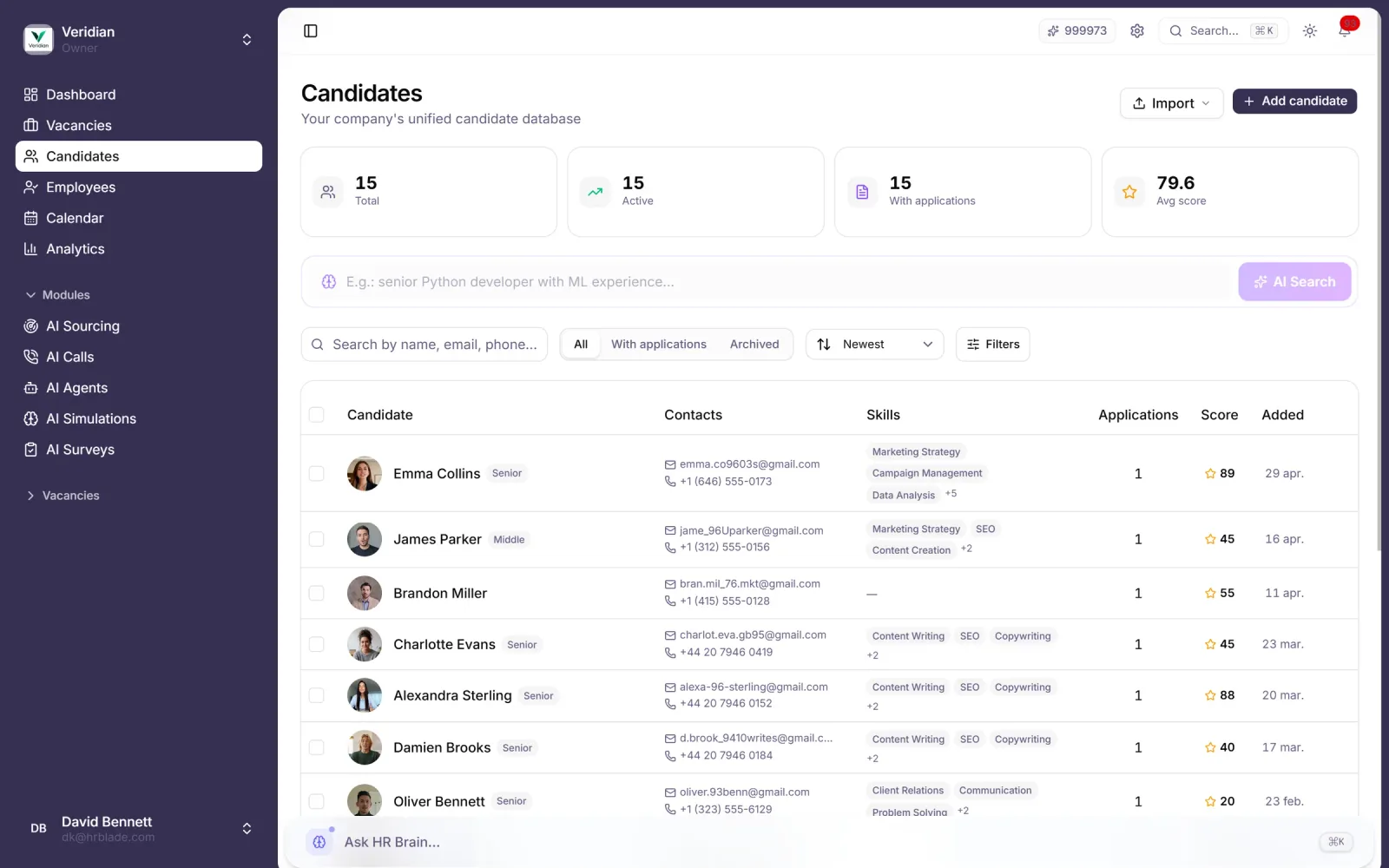The height and width of the screenshot is (868, 1389).
Task: Switch to Archived tab
Action: pos(754,345)
